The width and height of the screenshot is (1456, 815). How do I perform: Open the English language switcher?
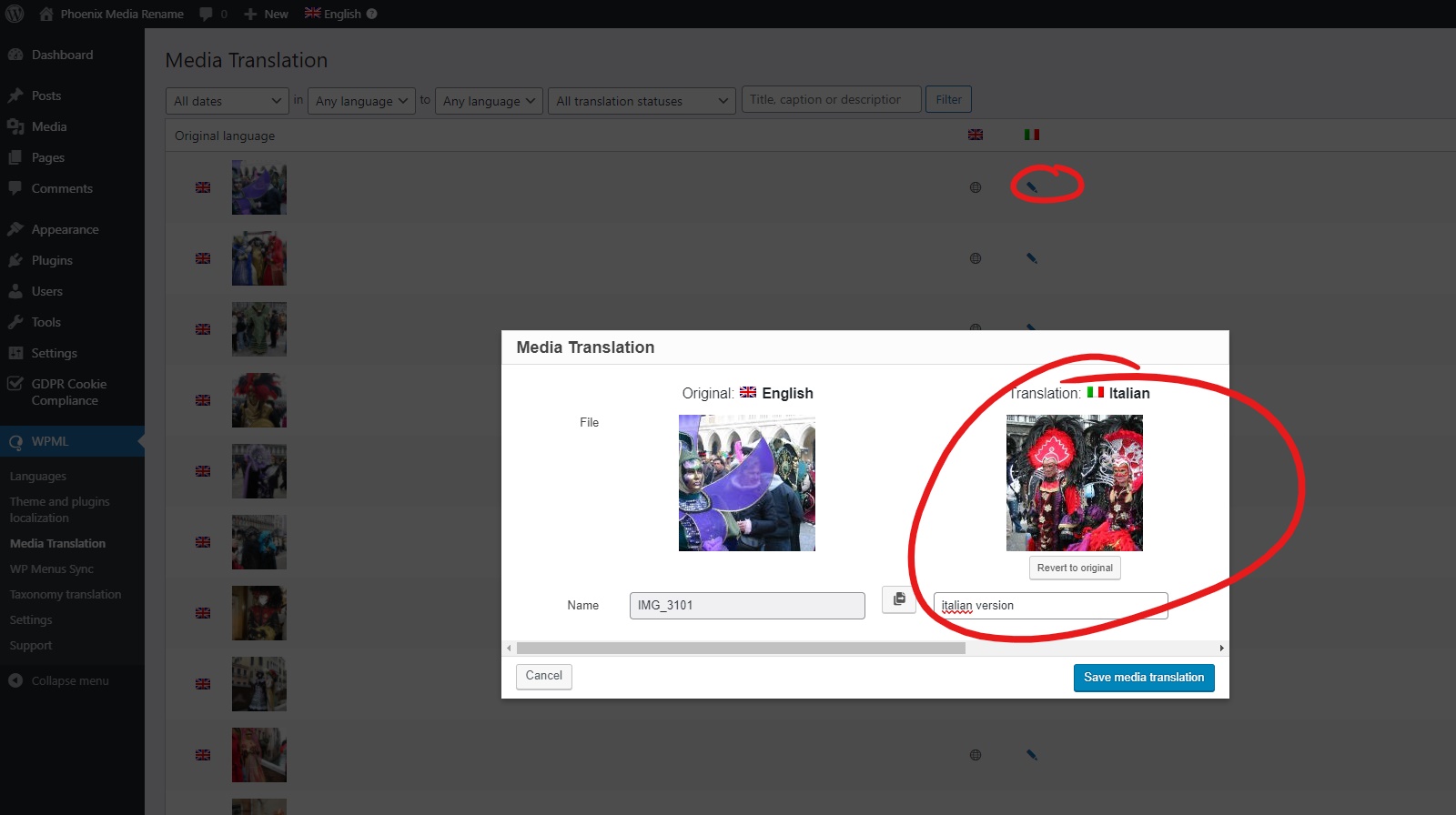333,14
